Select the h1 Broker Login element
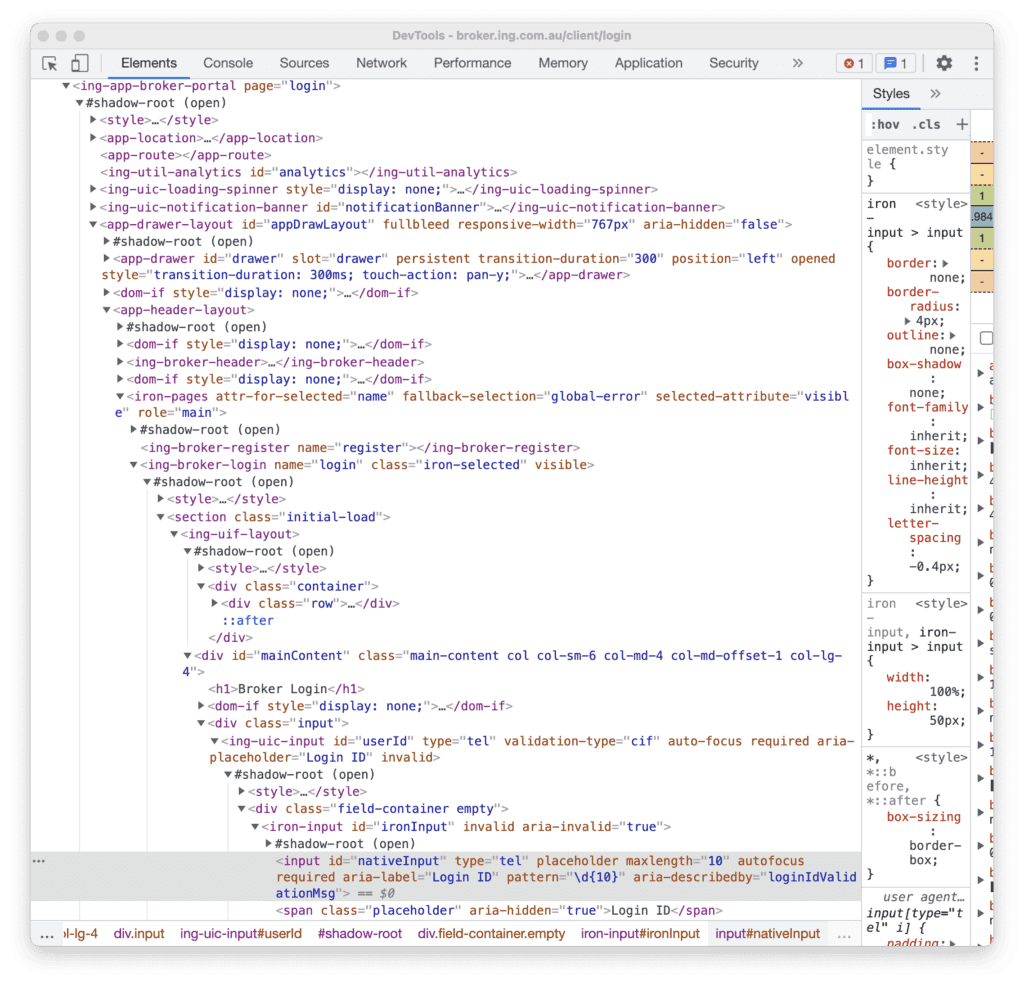The image size is (1024, 984). (x=287, y=689)
